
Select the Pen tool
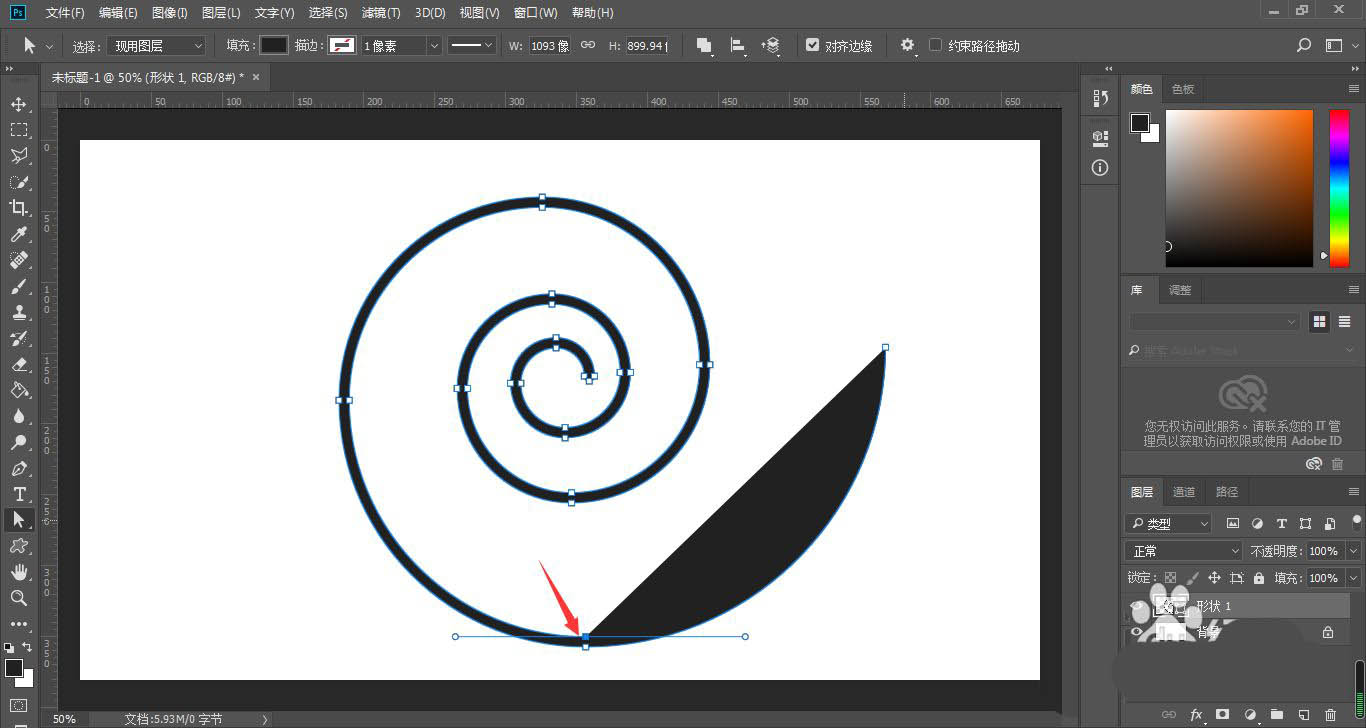tap(18, 469)
